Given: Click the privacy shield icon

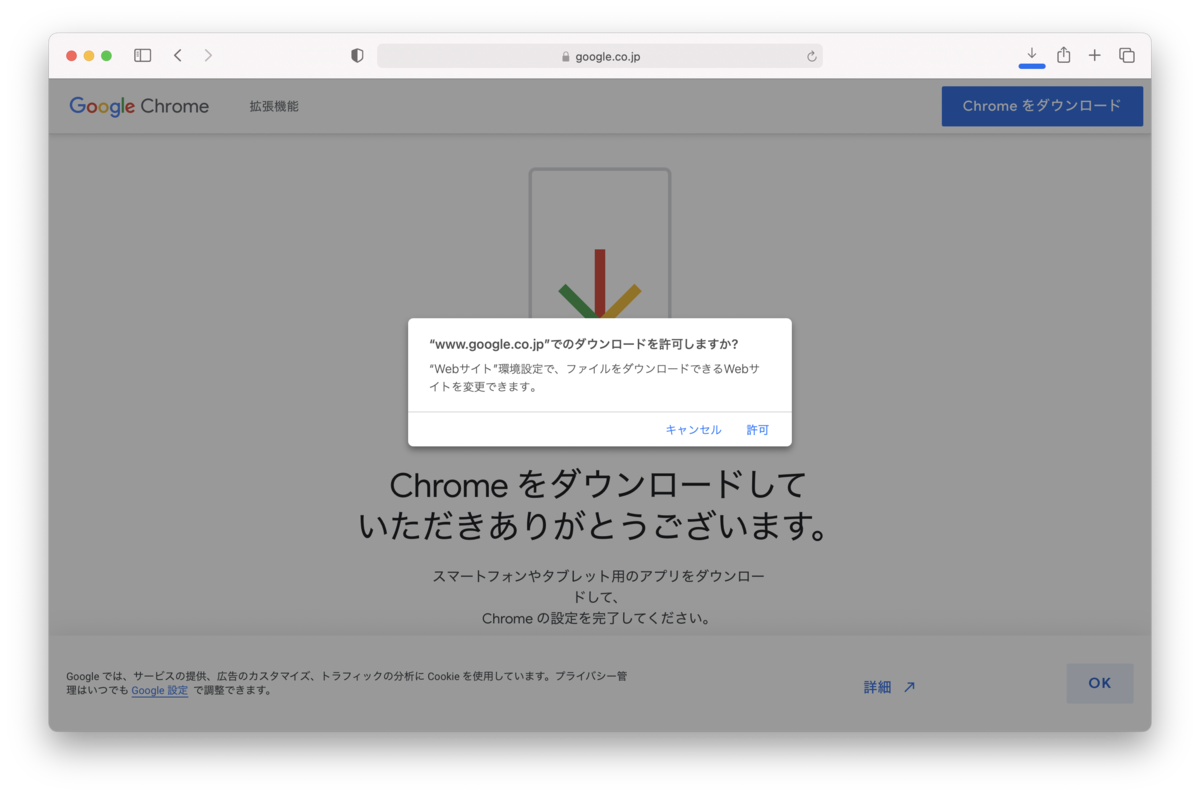Looking at the screenshot, I should [x=357, y=56].
